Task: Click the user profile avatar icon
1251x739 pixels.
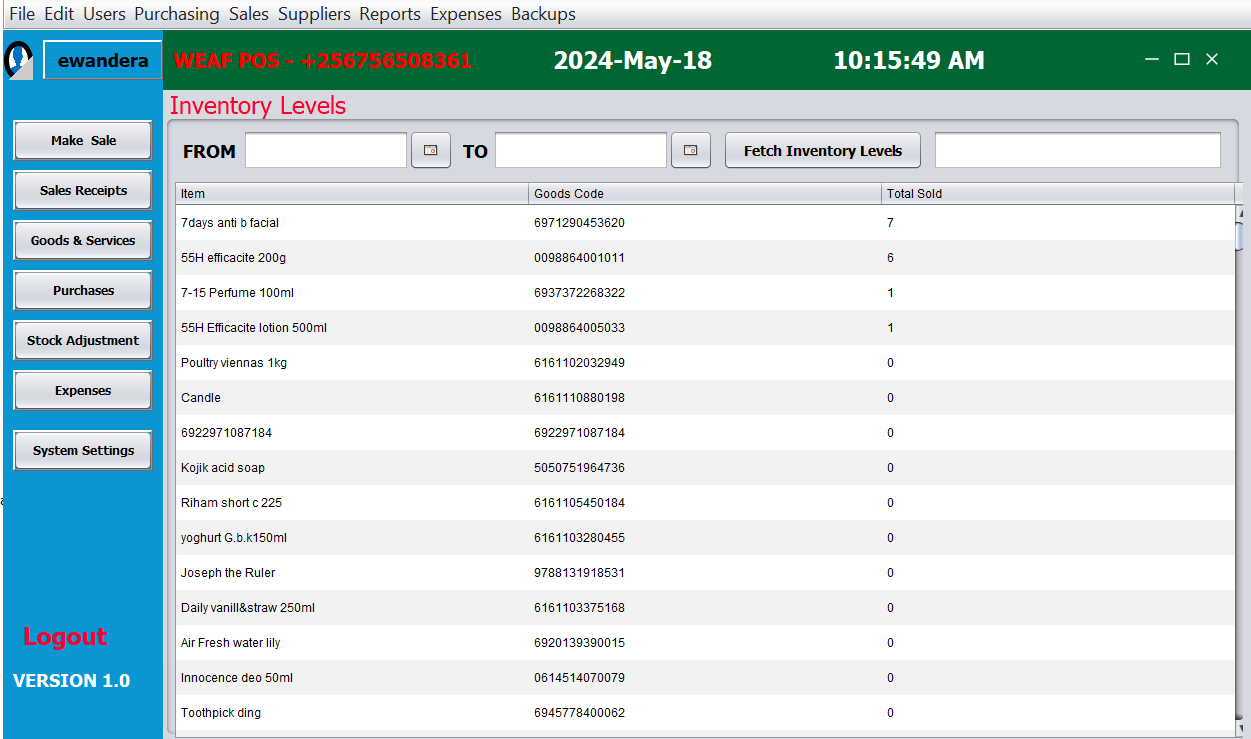Action: coord(19,60)
